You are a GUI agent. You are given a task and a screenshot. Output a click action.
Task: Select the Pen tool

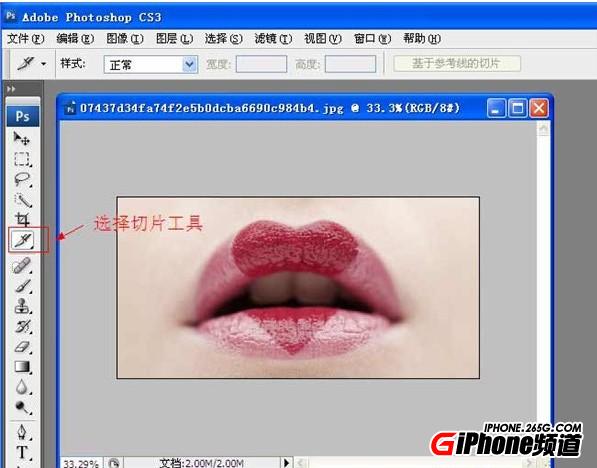pos(22,432)
